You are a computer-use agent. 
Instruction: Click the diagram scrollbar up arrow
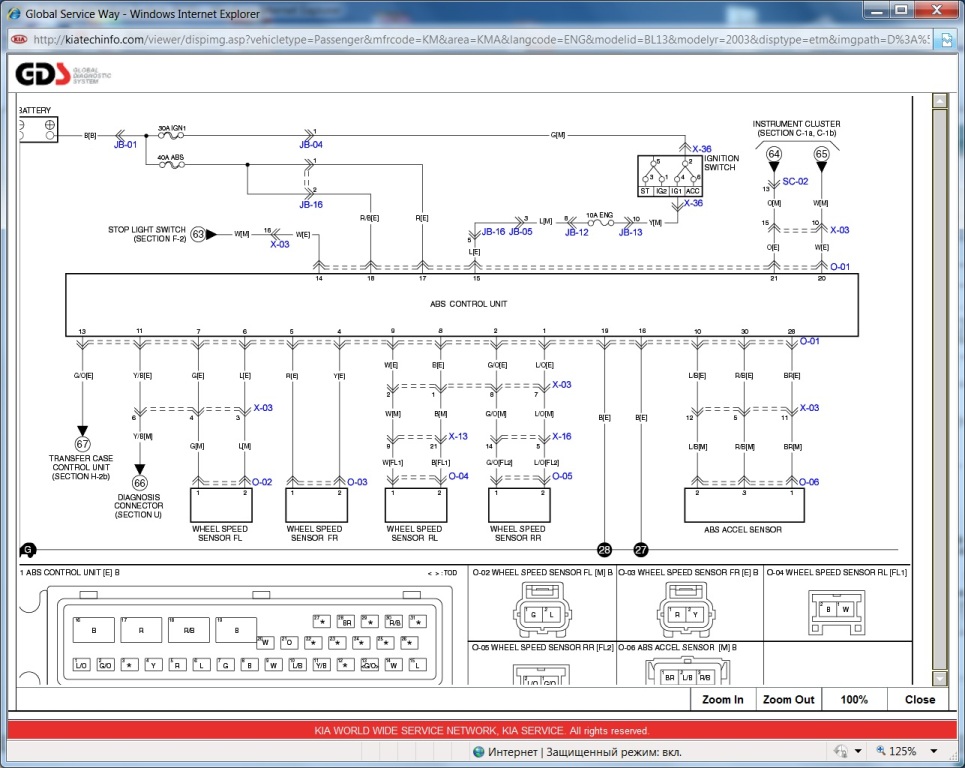coord(939,102)
